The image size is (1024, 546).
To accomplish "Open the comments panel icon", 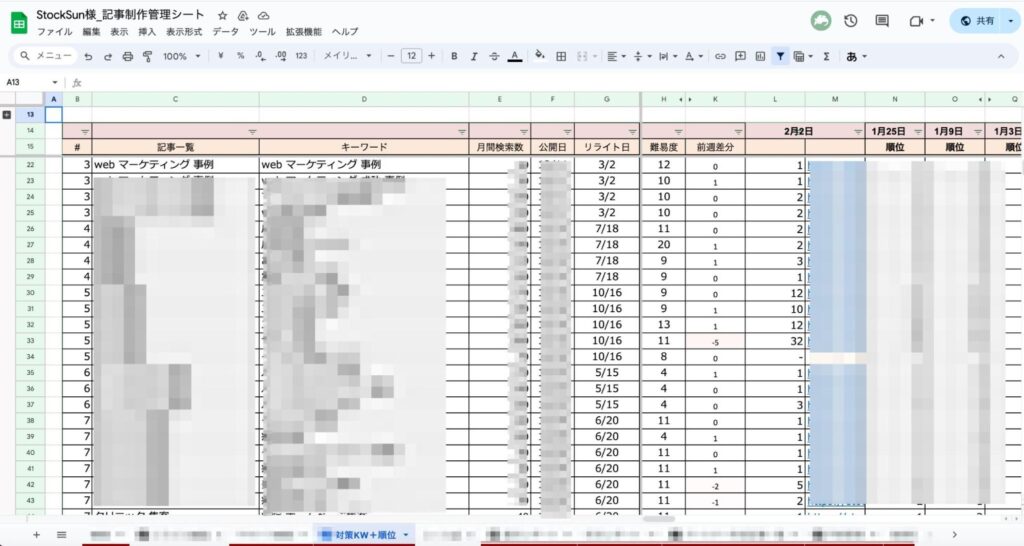I will pos(882,21).
